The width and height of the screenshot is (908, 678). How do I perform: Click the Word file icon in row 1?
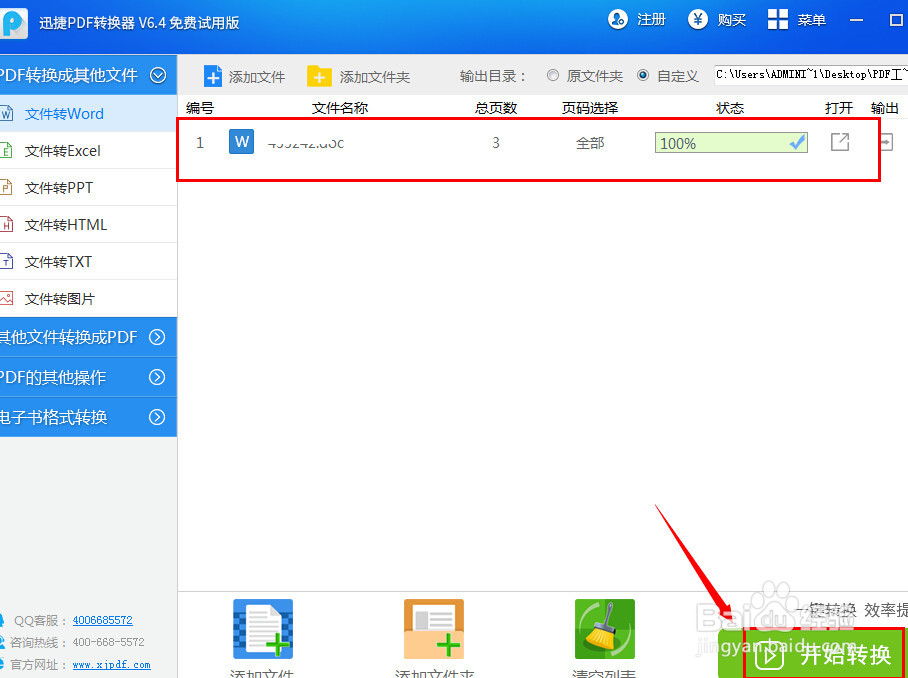[241, 142]
